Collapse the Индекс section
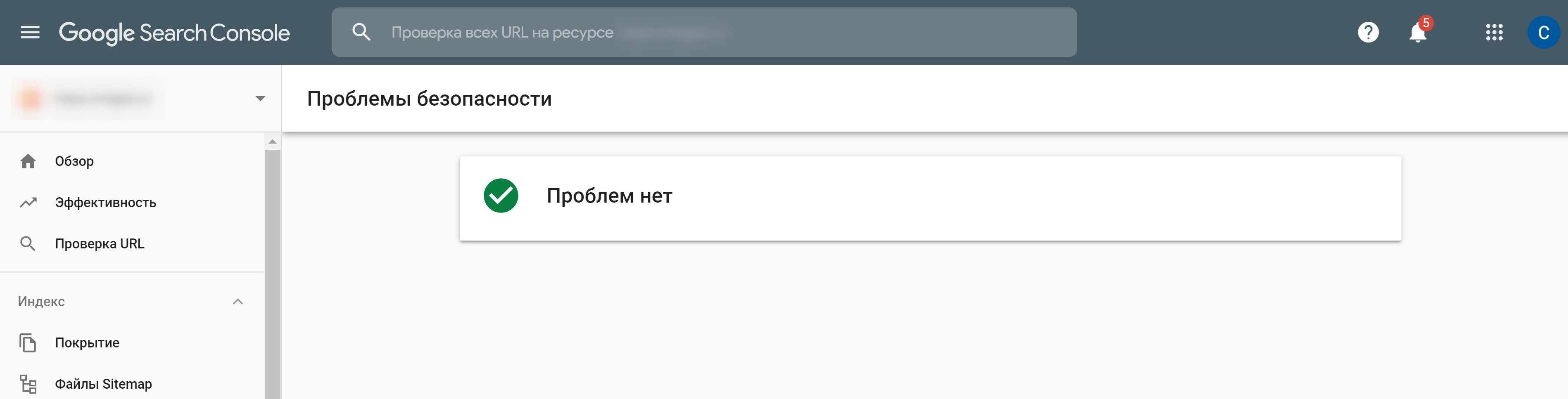Screen dimensions: 1568x399 click(238, 302)
